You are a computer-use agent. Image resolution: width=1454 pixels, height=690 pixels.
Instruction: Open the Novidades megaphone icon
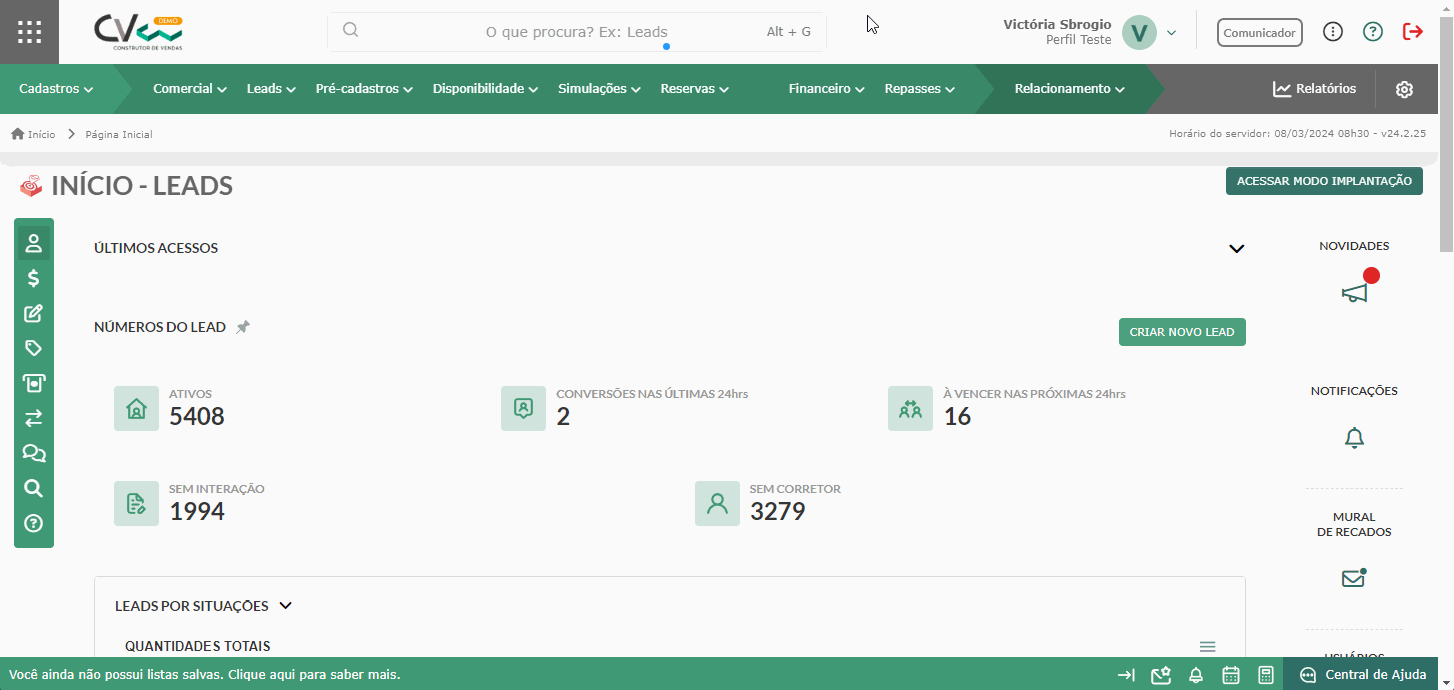[x=1354, y=292]
